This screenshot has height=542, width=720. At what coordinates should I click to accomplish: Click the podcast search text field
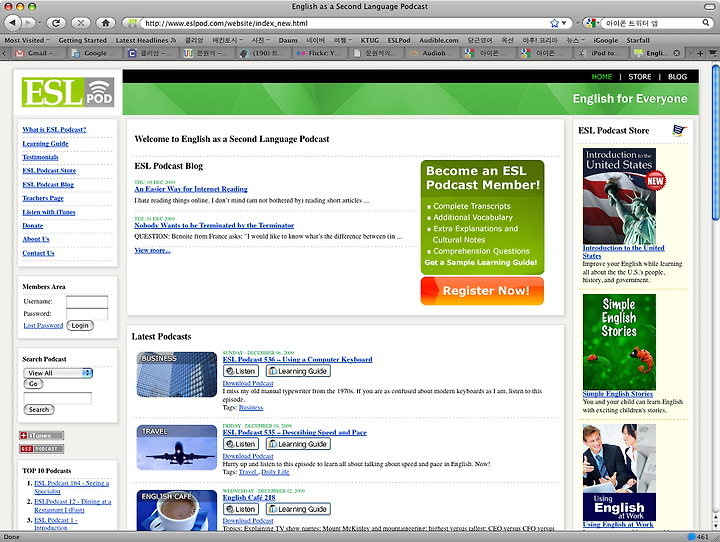click(57, 398)
